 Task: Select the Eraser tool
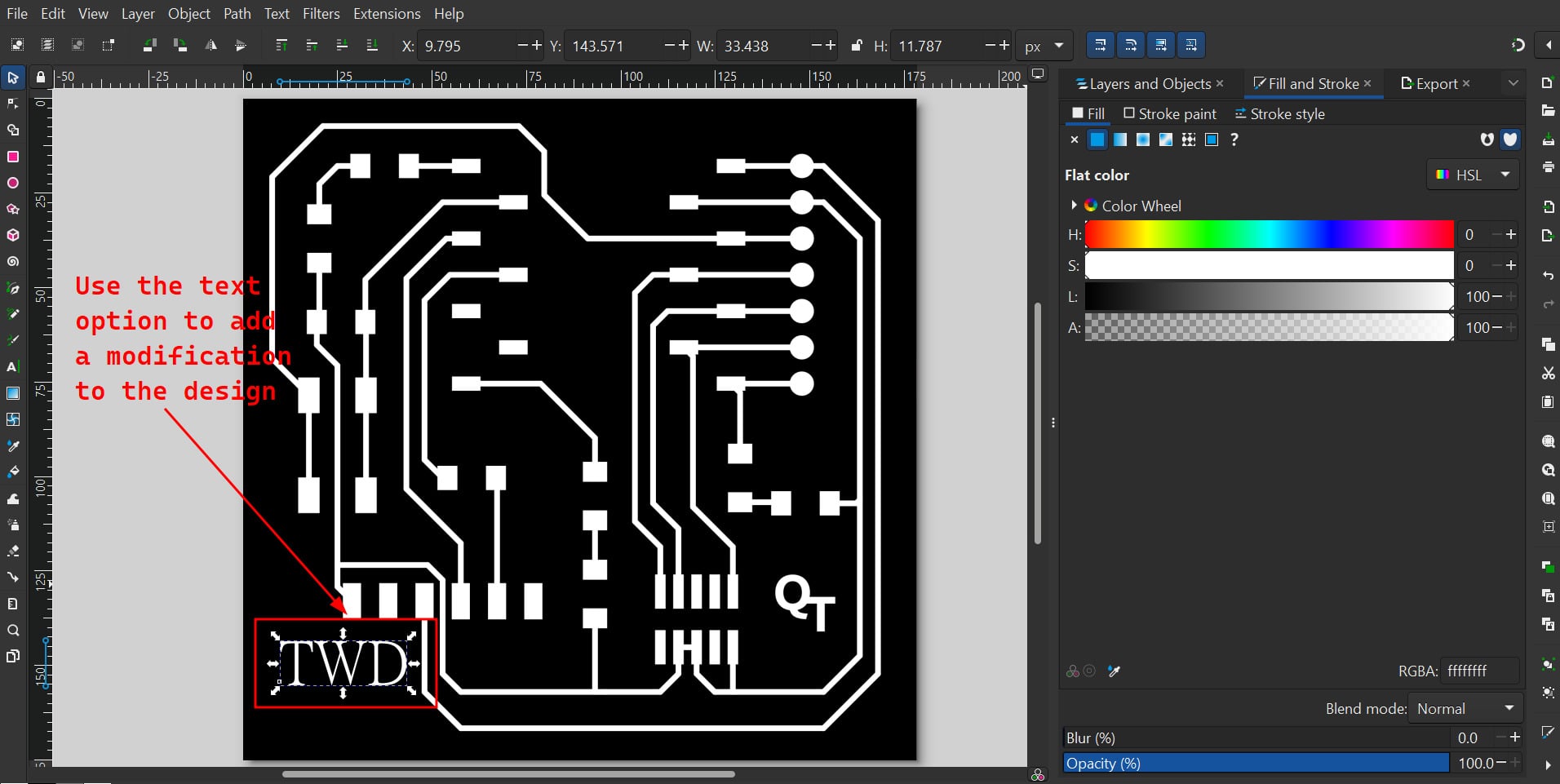(x=13, y=551)
